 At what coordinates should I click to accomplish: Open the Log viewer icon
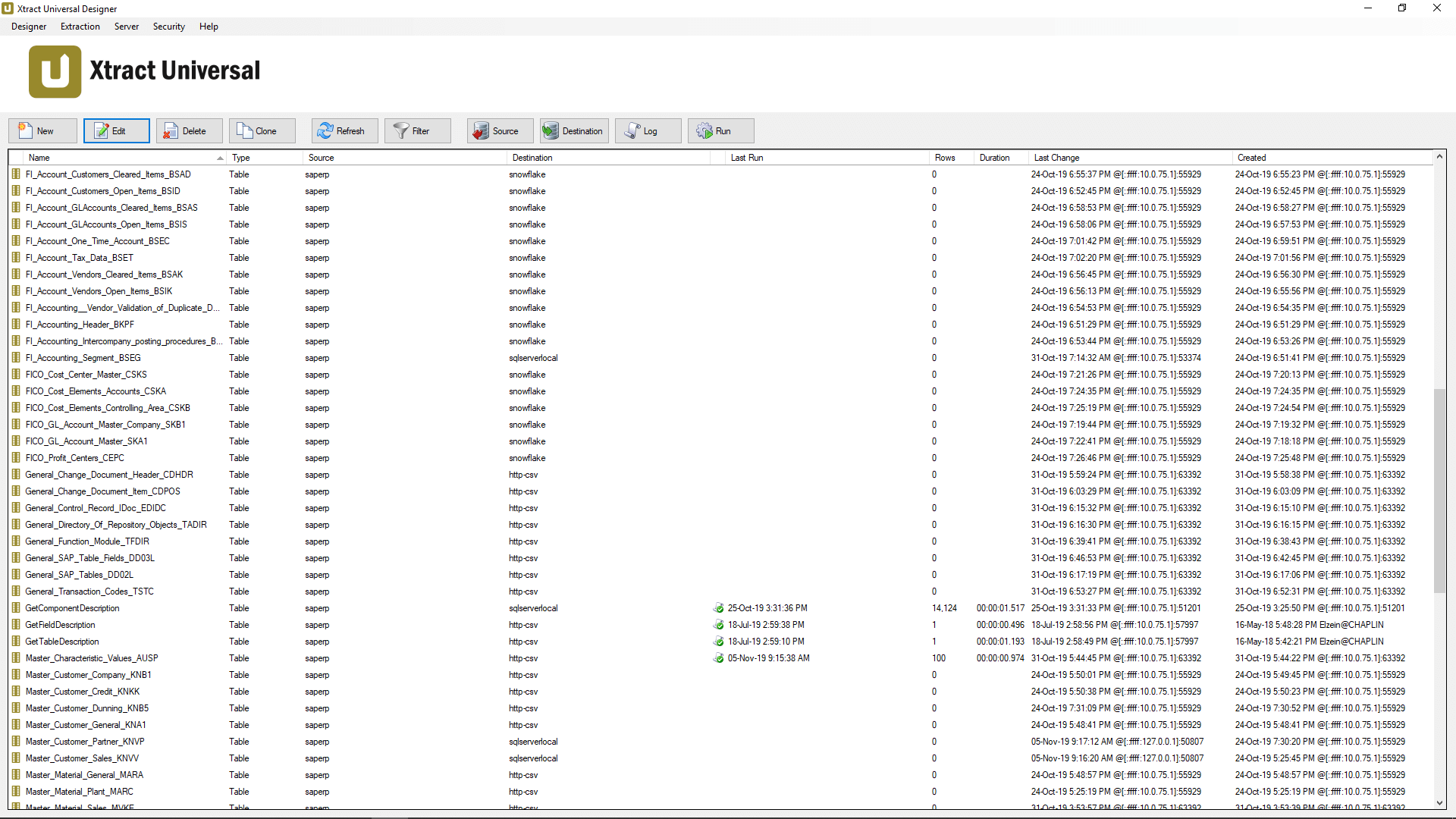click(632, 131)
